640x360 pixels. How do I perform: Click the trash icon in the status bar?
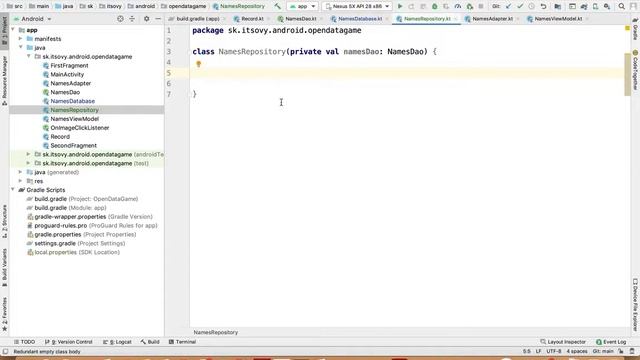(x=632, y=351)
